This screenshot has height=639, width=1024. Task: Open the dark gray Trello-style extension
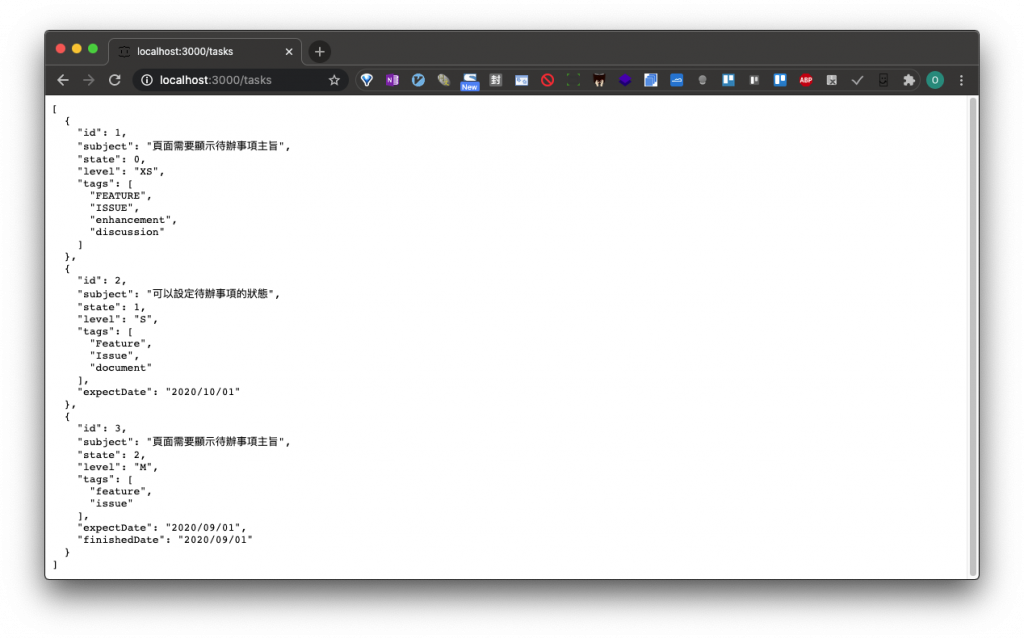point(754,80)
